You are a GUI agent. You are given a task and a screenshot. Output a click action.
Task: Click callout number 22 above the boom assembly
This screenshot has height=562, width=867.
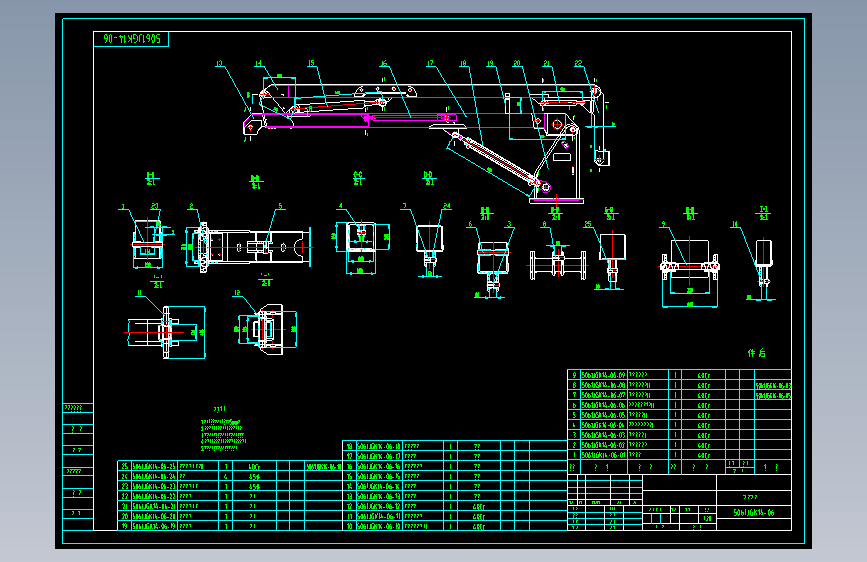(578, 64)
